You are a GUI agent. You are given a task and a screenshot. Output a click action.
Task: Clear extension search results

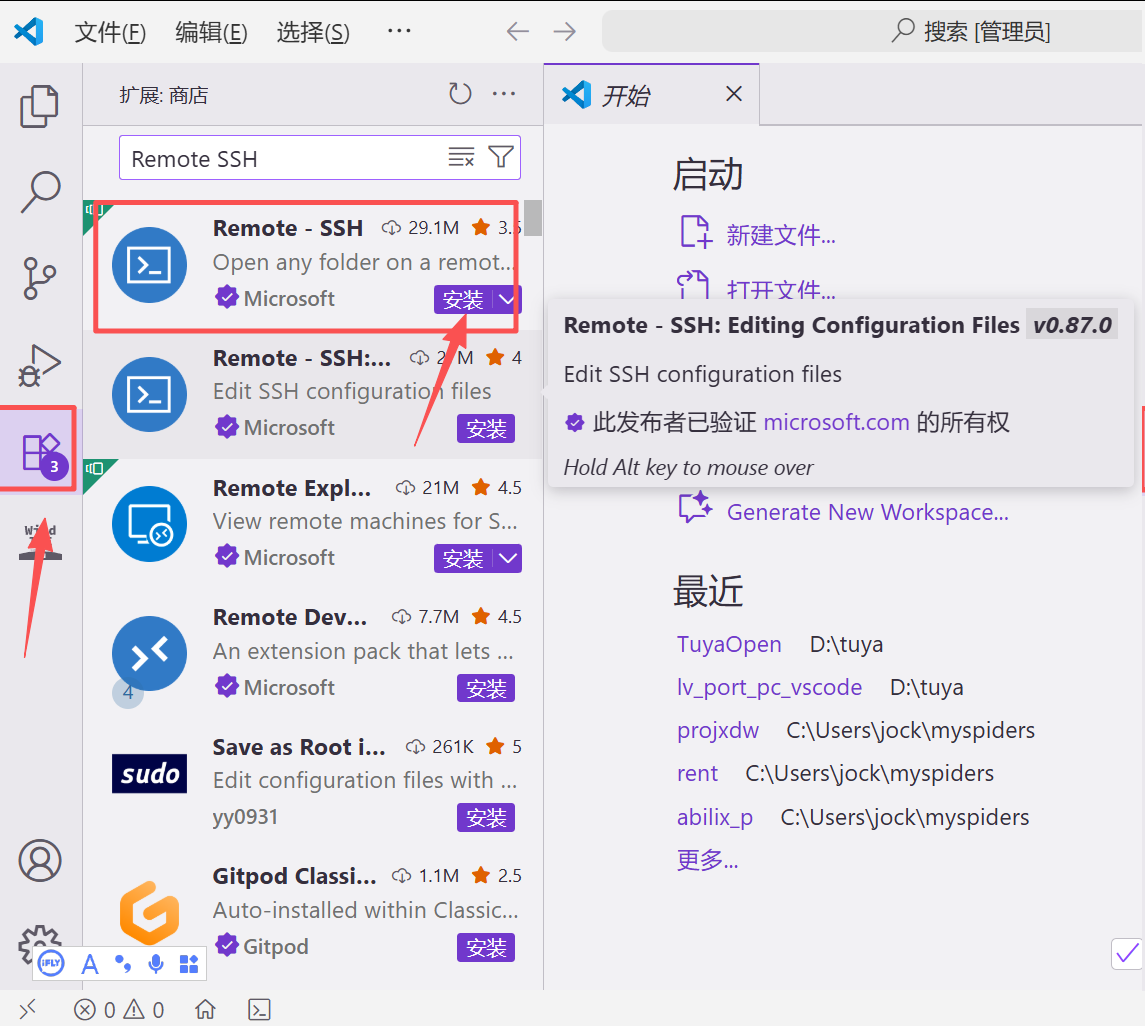tap(462, 157)
